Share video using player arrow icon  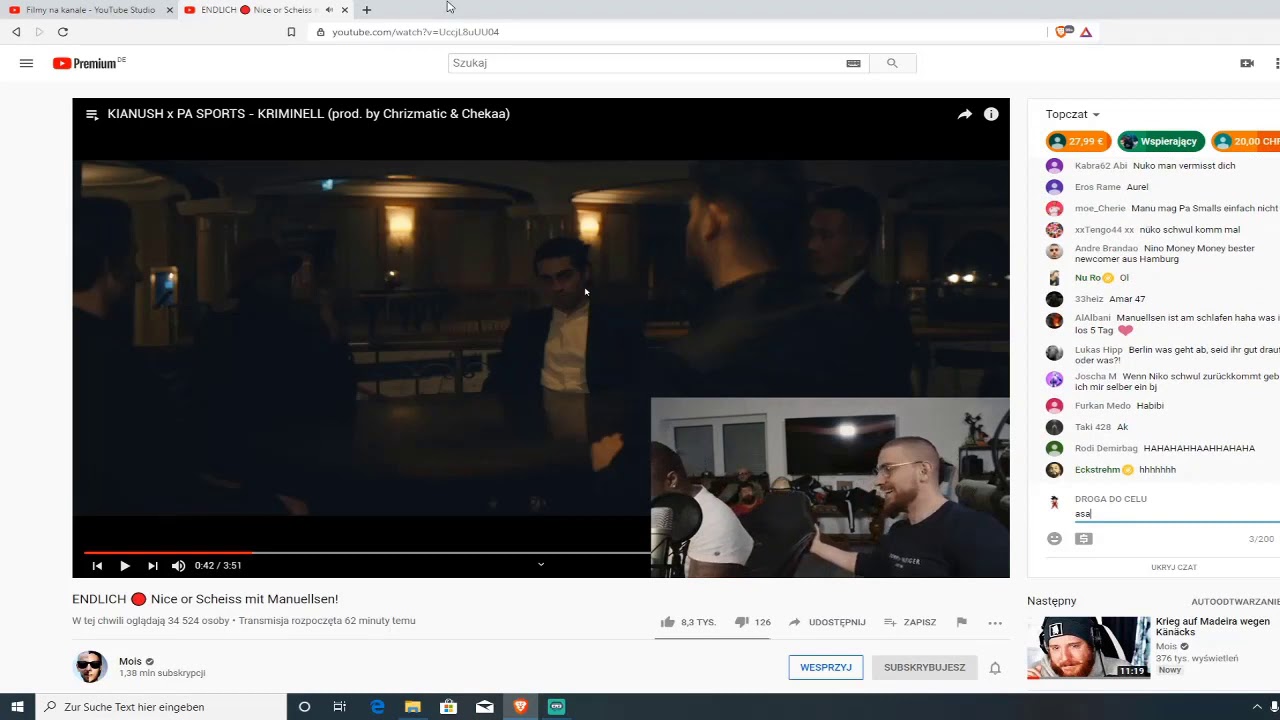coord(964,114)
